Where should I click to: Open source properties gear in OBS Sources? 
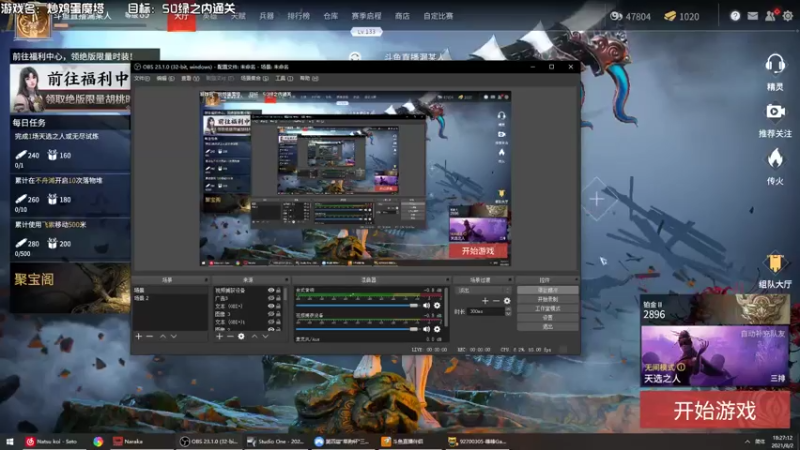241,336
